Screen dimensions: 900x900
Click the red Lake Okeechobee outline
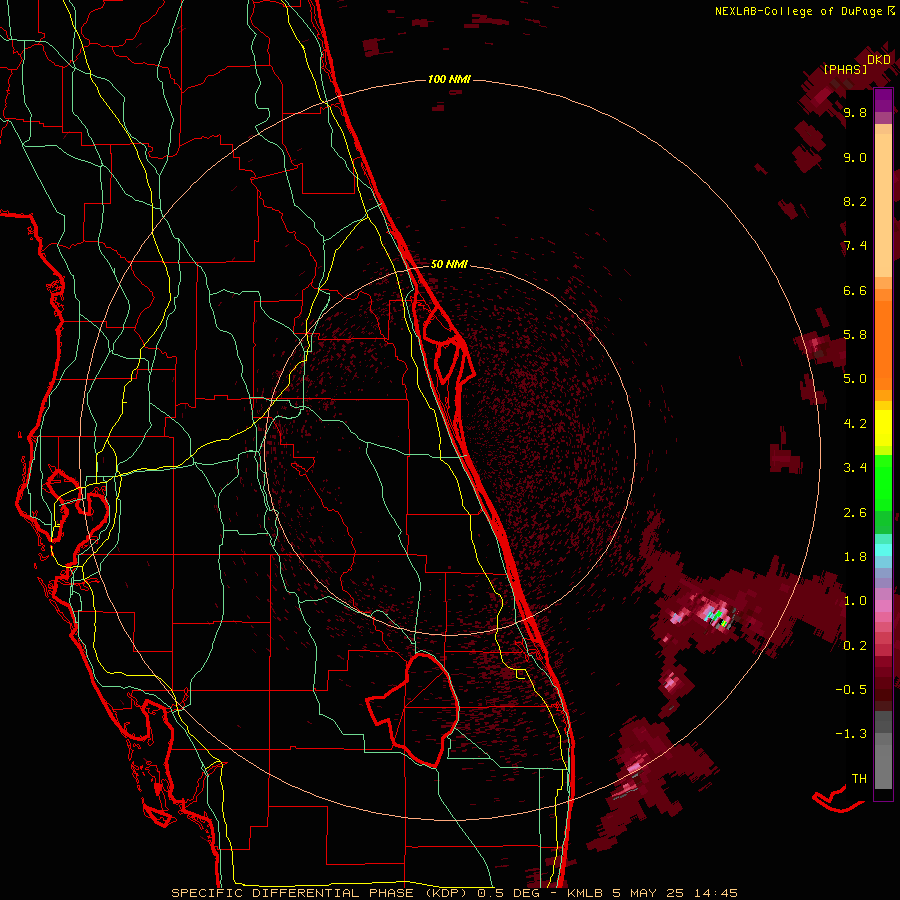pyautogui.click(x=413, y=709)
